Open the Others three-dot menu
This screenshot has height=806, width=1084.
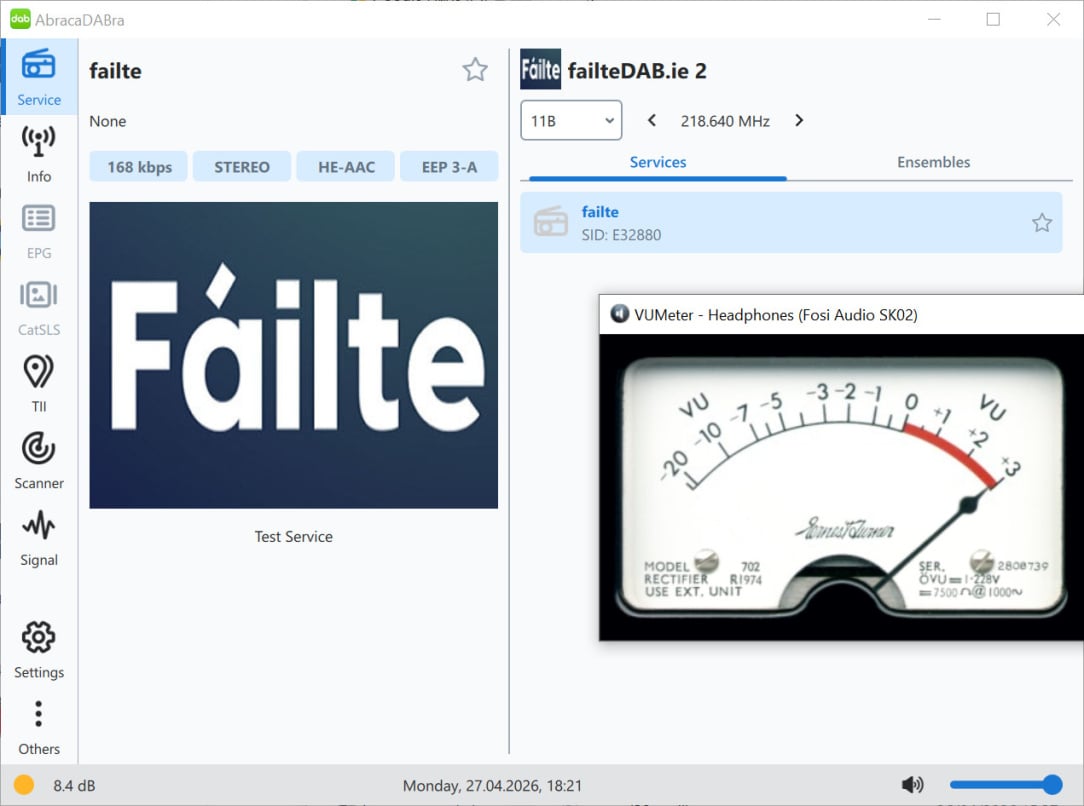[x=39, y=726]
